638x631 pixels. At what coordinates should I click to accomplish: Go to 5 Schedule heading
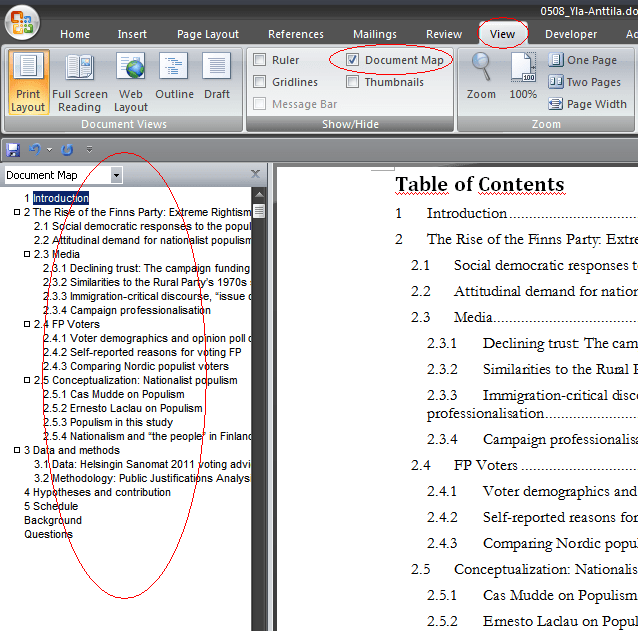(x=51, y=506)
